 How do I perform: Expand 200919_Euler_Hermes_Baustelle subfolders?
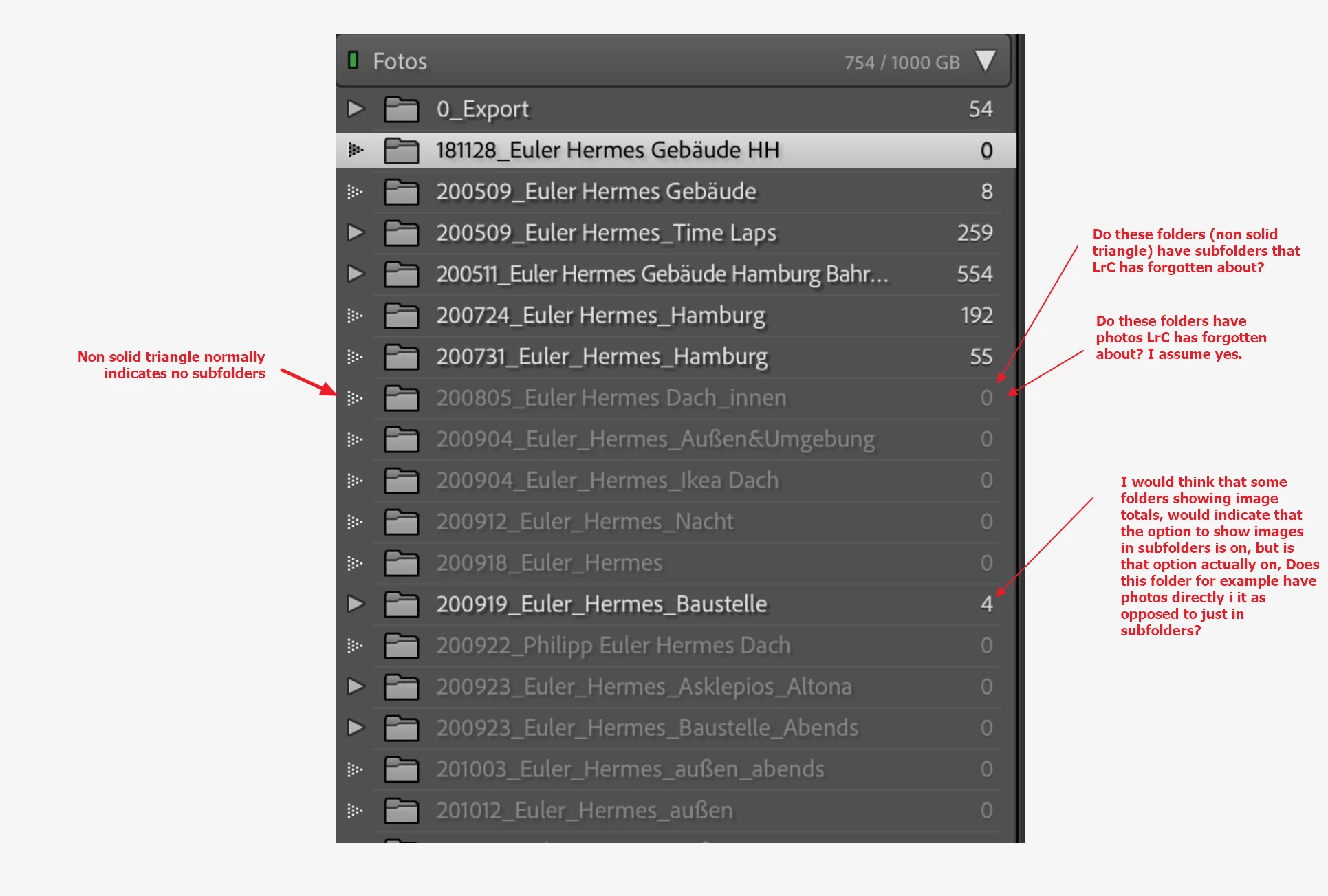(x=355, y=604)
